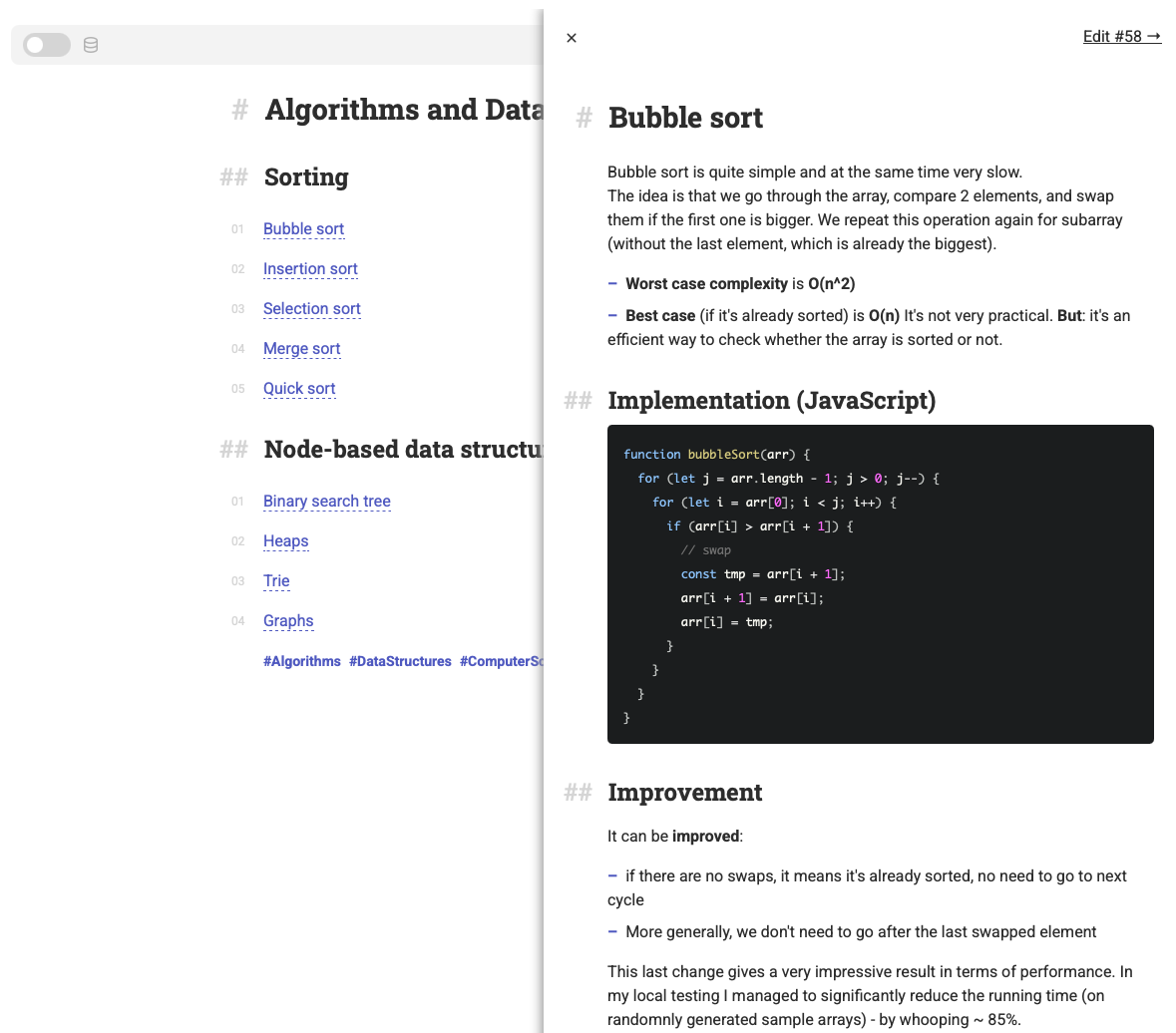Select the #DataStructures tag
Image resolution: width=1176 pixels, height=1033 pixels.
click(x=400, y=661)
